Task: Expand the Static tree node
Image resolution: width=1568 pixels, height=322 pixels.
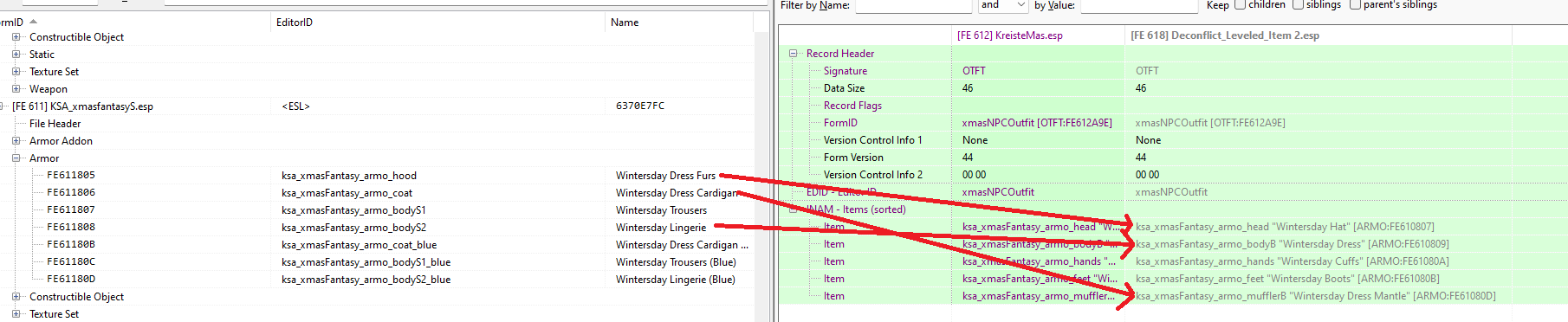Action: pos(16,55)
